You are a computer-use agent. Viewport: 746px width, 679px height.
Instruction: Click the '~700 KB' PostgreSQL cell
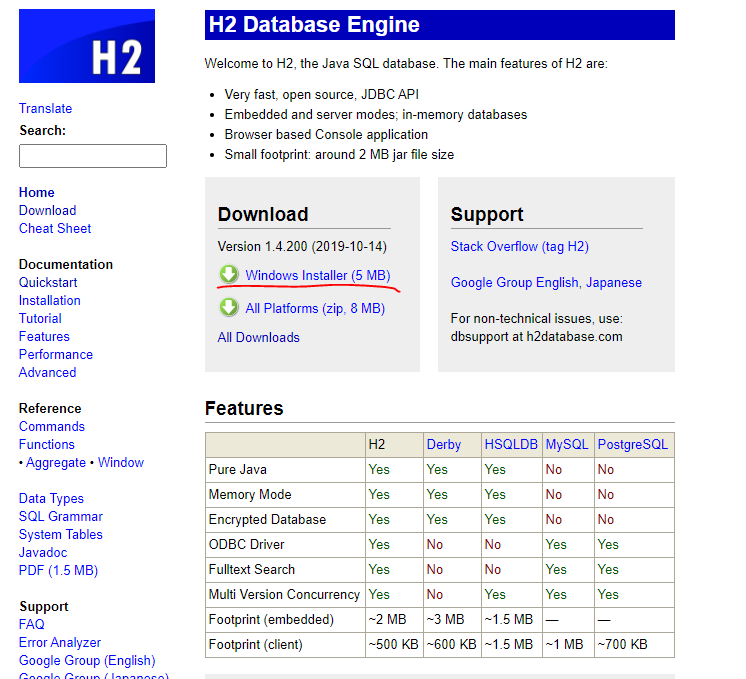pos(634,645)
